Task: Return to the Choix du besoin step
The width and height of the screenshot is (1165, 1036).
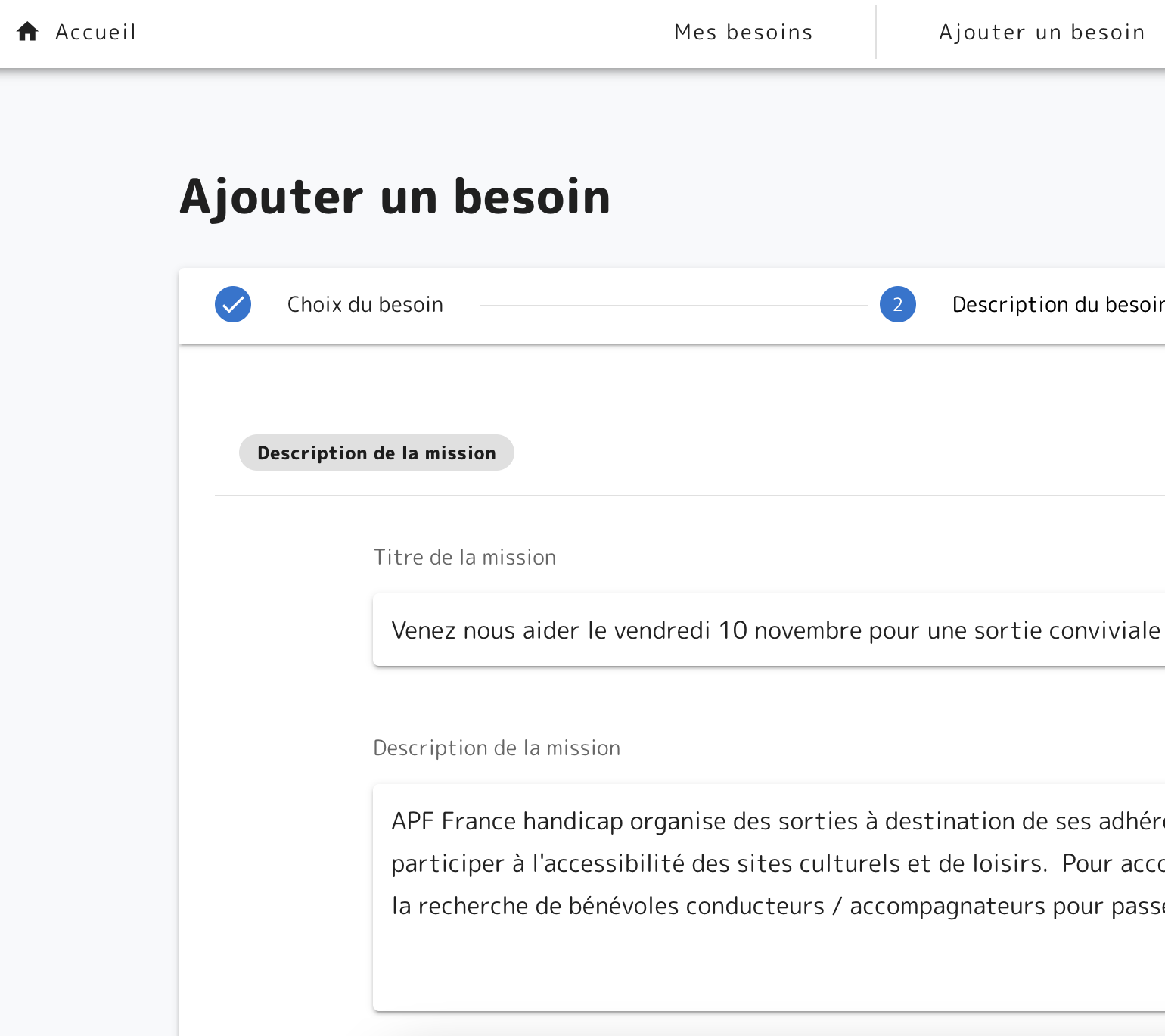Action: 365,304
